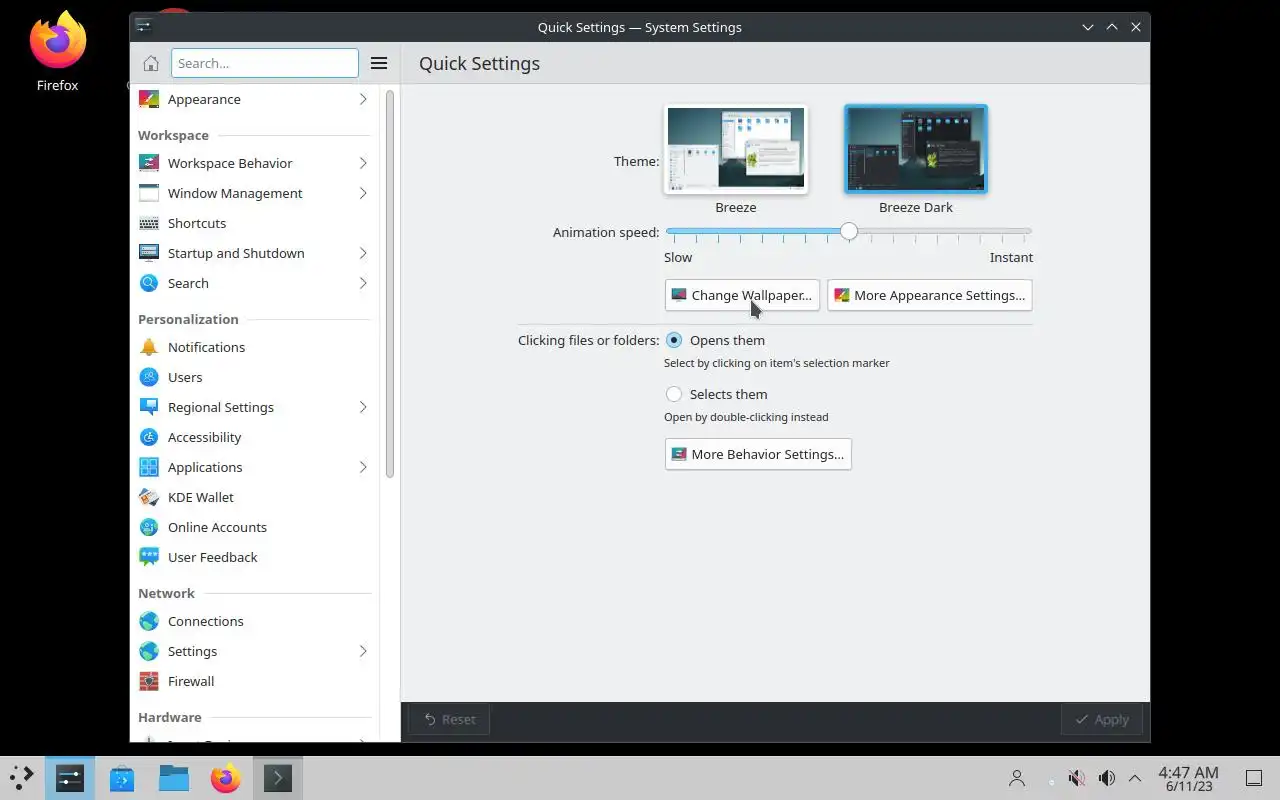Click the Search magnifier icon in sidebar
Viewport: 1280px width, 800px height.
tap(149, 283)
